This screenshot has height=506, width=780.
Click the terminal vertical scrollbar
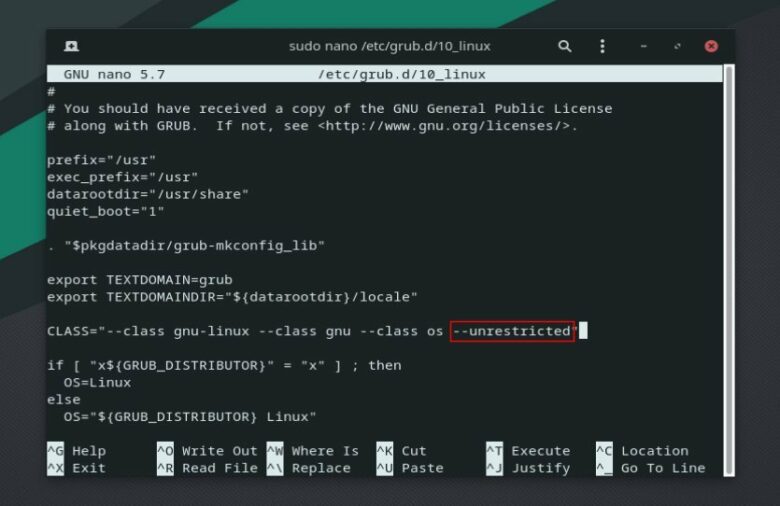pyautogui.click(x=729, y=270)
